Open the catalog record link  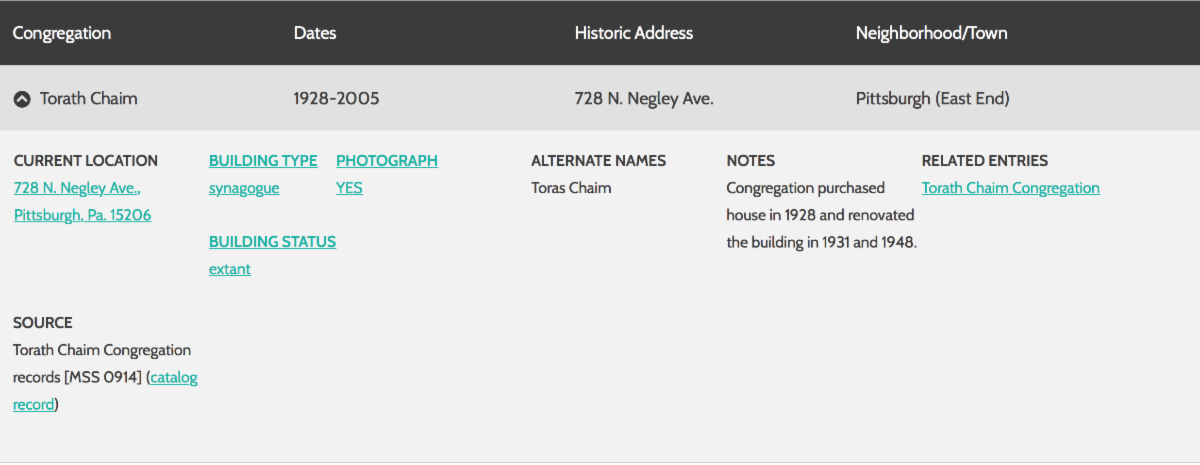[x=173, y=377]
